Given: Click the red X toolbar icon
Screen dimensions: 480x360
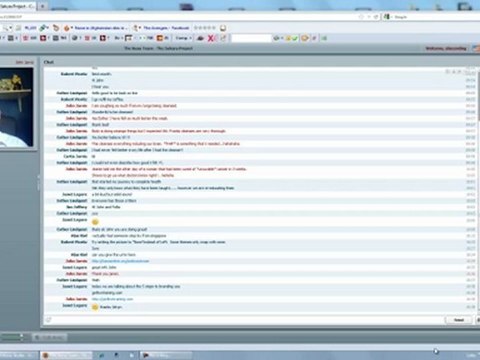Looking at the screenshot, I should pyautogui.click(x=211, y=38).
